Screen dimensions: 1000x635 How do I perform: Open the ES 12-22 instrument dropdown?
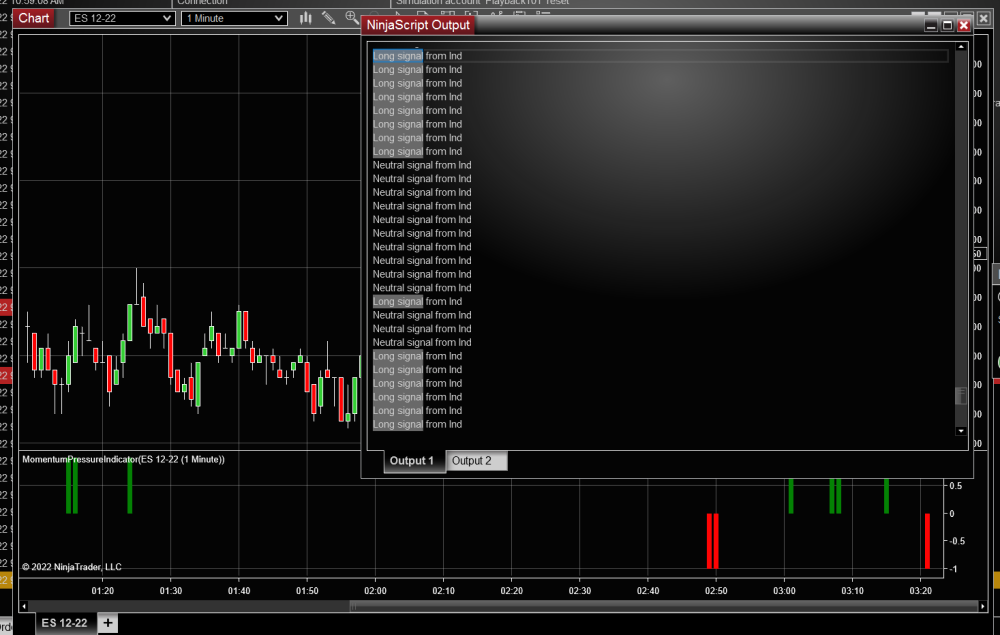pyautogui.click(x=120, y=17)
